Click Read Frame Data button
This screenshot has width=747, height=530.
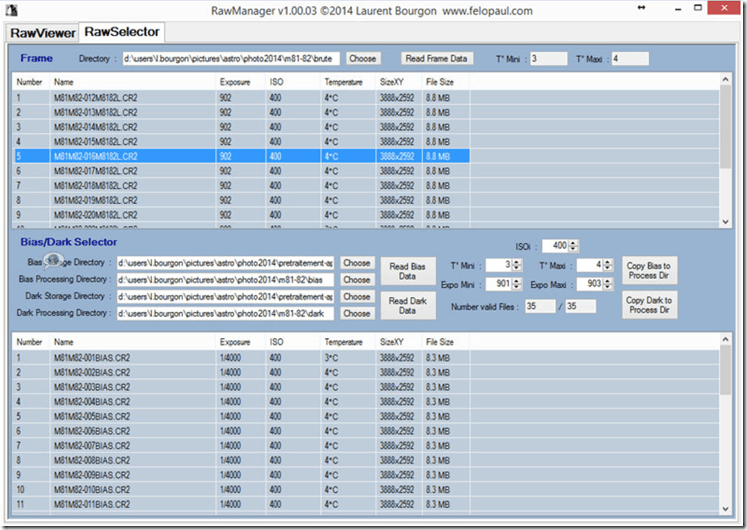pos(437,59)
